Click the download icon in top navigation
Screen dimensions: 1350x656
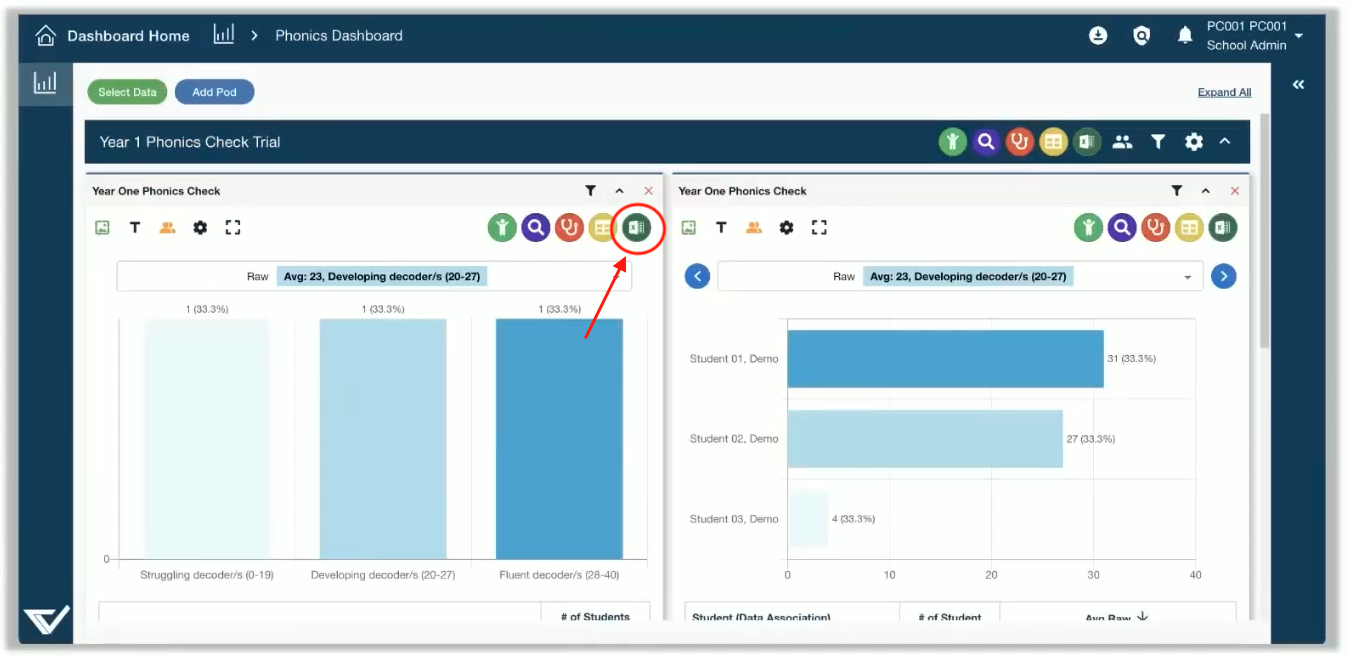pyautogui.click(x=1098, y=36)
